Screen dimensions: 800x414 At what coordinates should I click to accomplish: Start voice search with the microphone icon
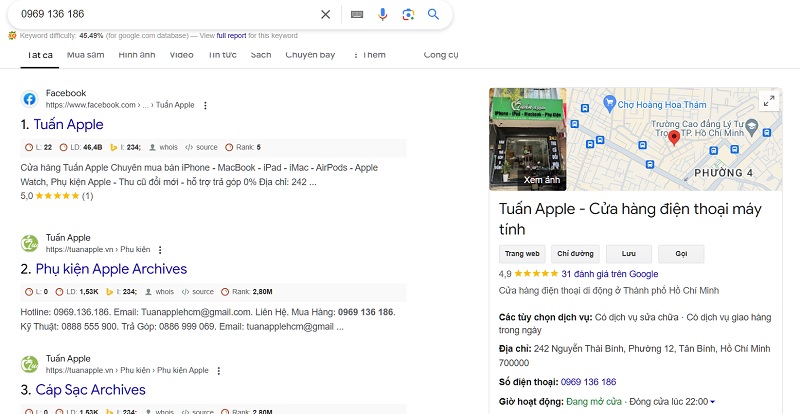click(383, 14)
